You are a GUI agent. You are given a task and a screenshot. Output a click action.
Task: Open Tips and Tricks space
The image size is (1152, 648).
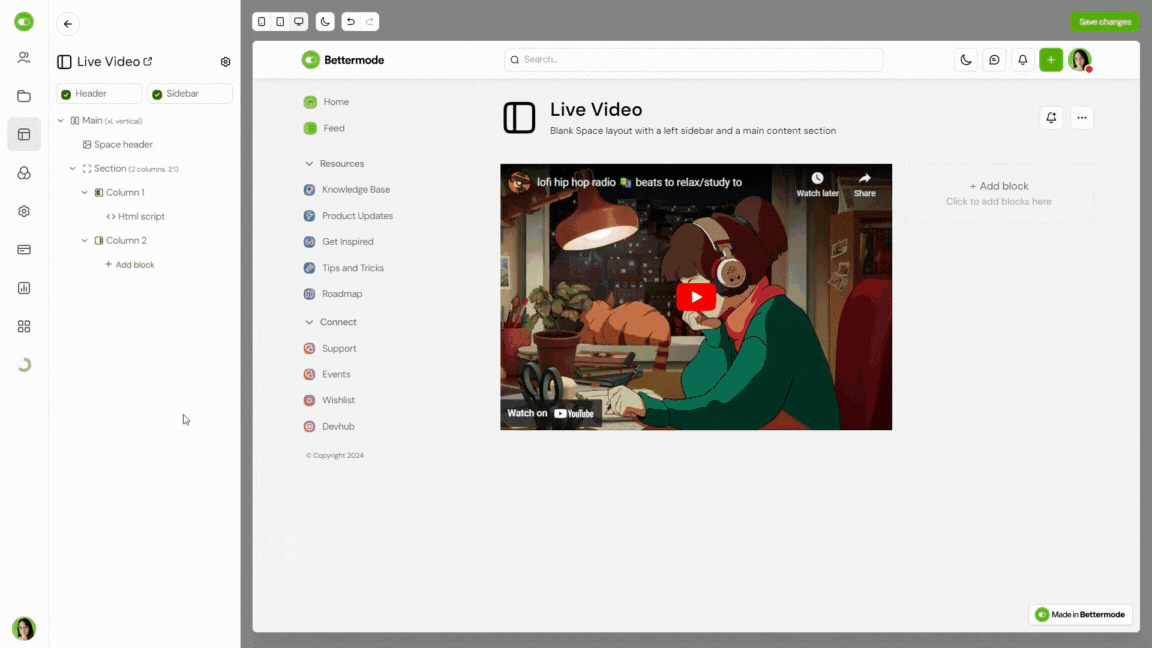tap(344, 268)
